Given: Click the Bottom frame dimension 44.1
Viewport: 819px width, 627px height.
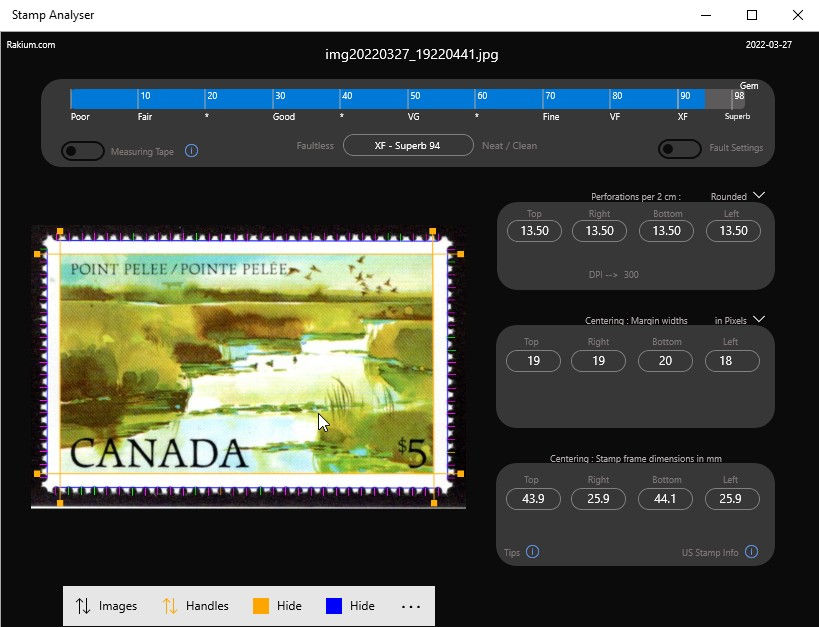Looking at the screenshot, I should (x=665, y=499).
